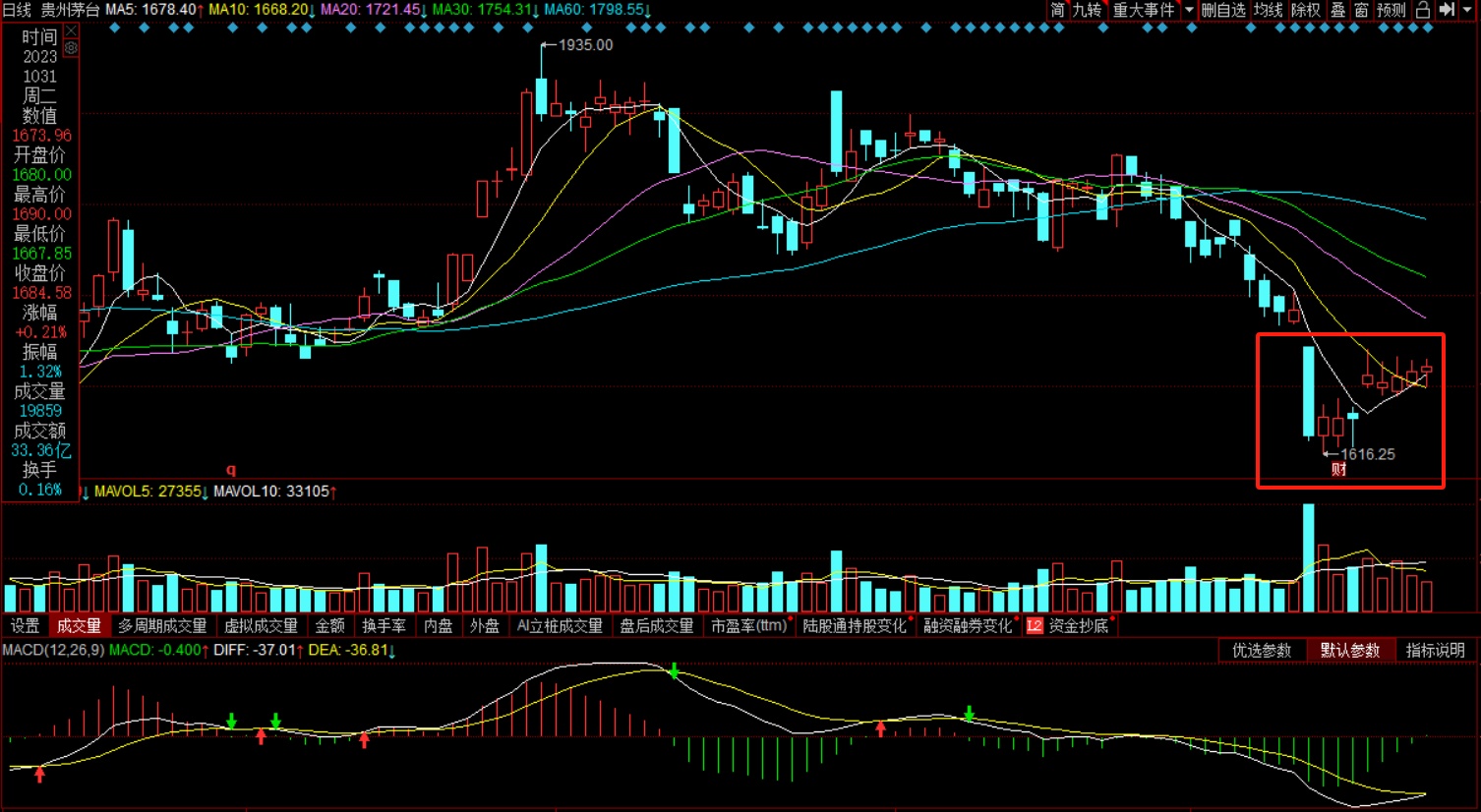Toggle the 预测 forecast button

[x=1392, y=10]
